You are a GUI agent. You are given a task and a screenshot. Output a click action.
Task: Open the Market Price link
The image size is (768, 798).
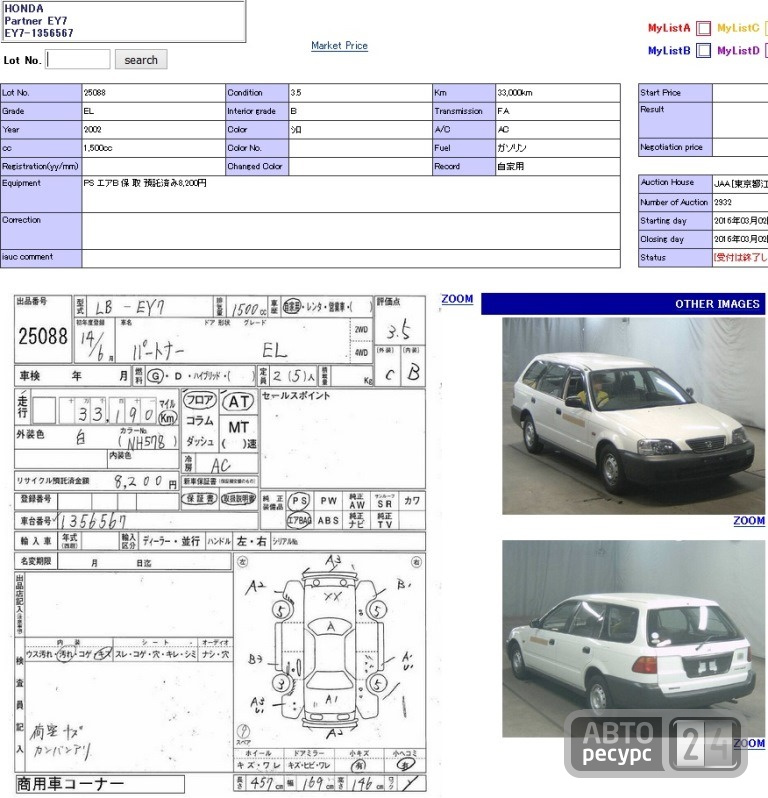point(339,45)
